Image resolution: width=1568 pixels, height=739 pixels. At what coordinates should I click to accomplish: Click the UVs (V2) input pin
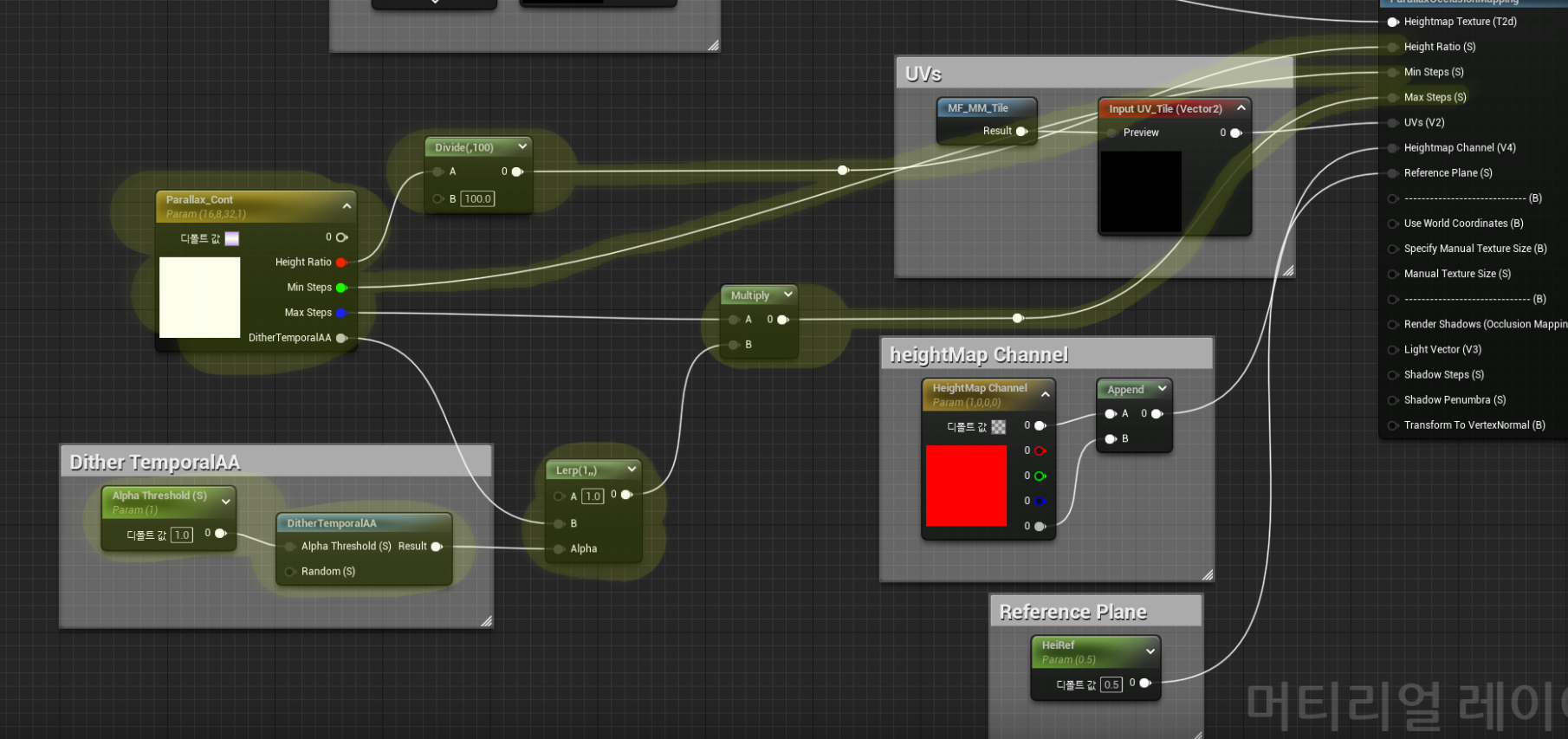(1393, 122)
